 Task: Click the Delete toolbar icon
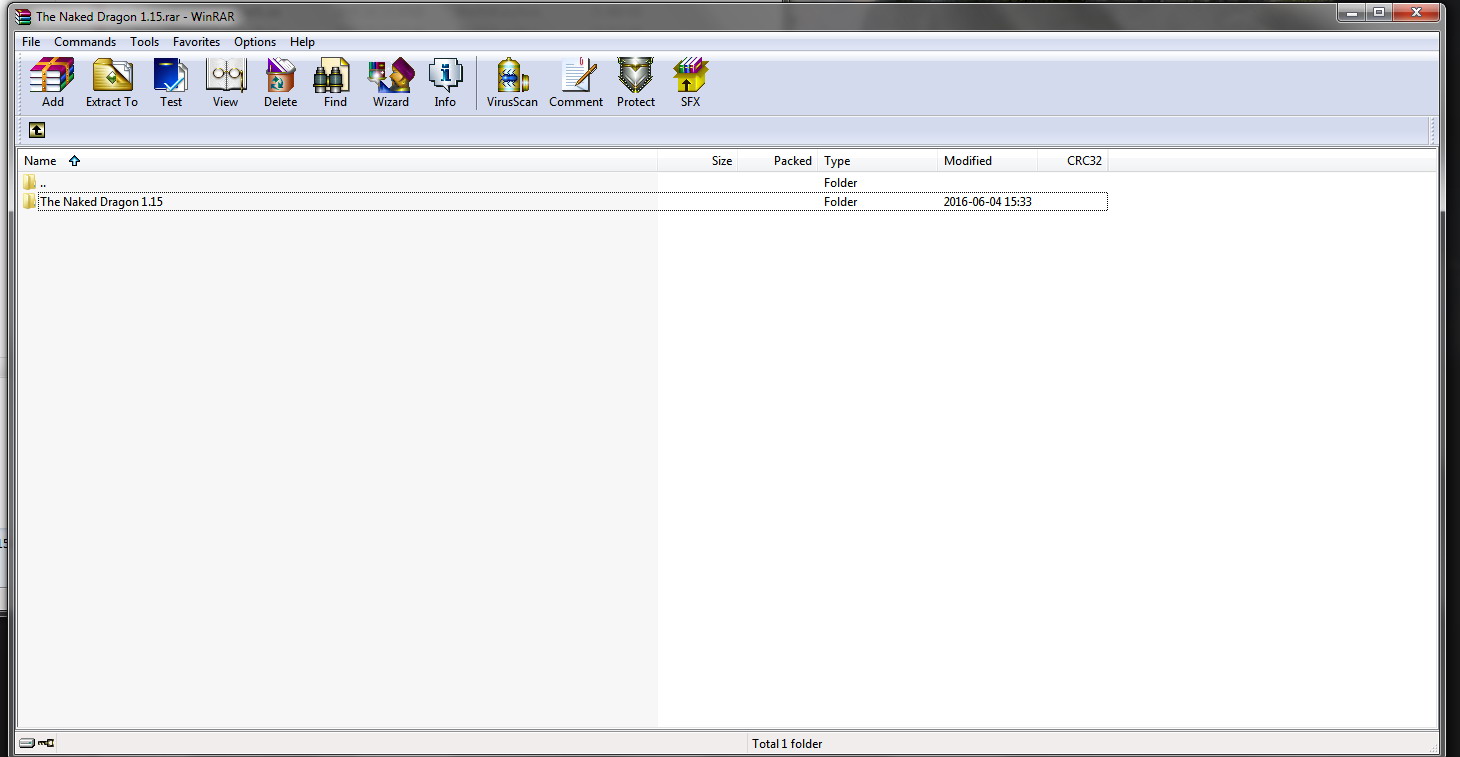tap(281, 83)
